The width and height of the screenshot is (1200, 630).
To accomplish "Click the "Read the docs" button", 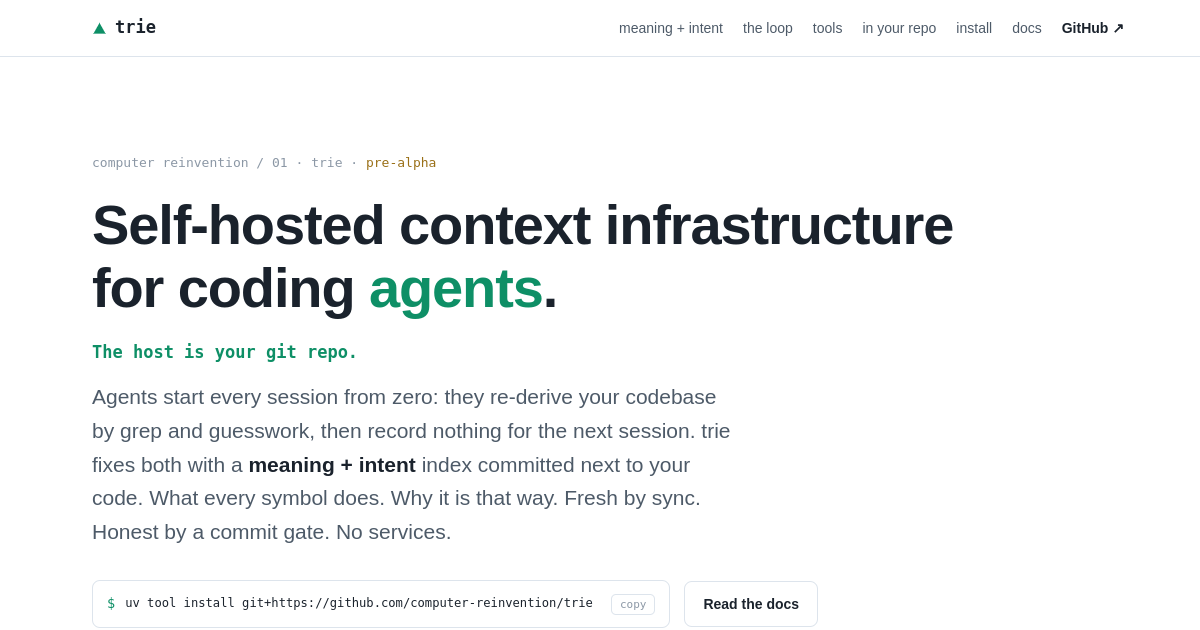I will pos(751,604).
